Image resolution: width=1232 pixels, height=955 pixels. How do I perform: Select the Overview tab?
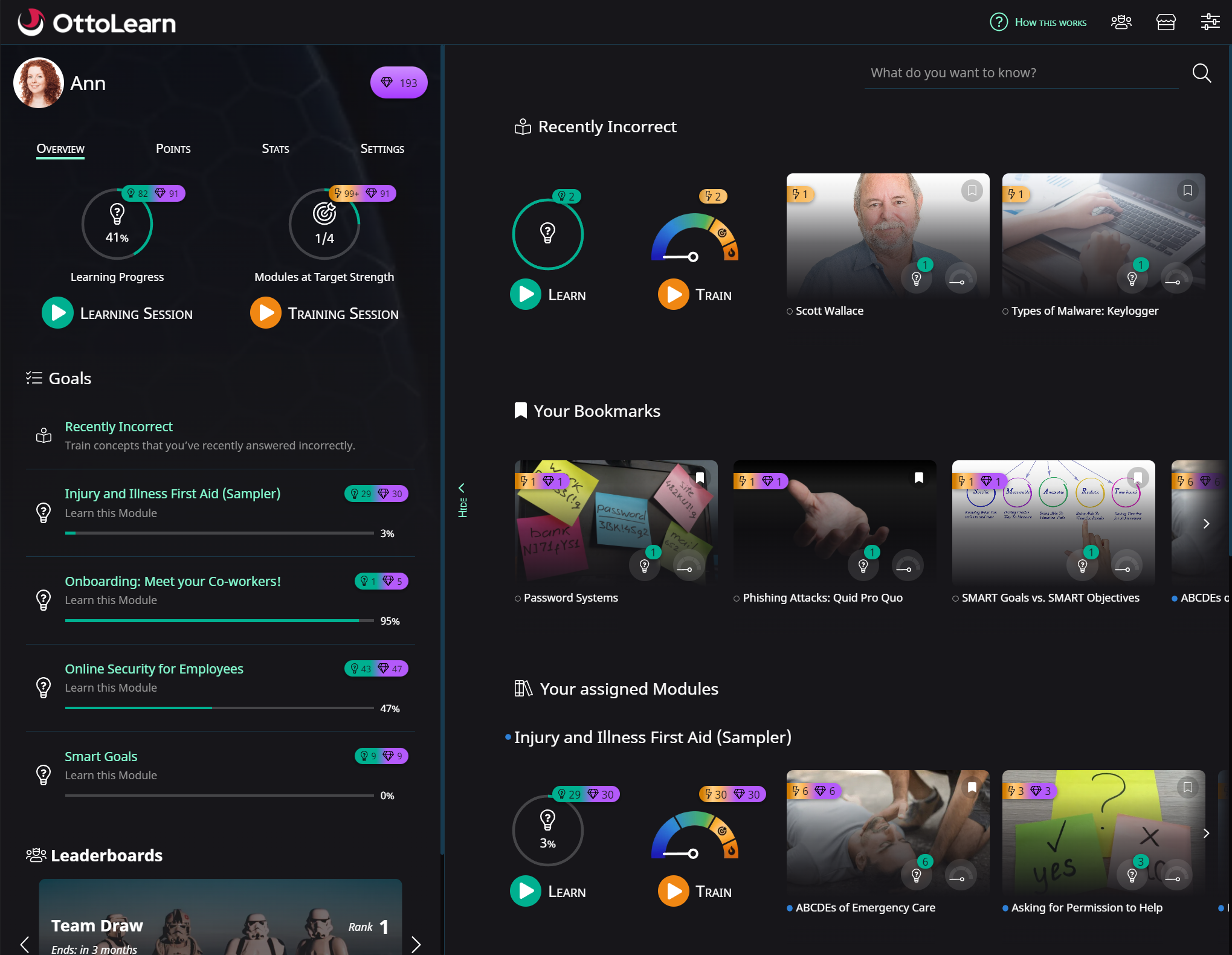point(60,149)
